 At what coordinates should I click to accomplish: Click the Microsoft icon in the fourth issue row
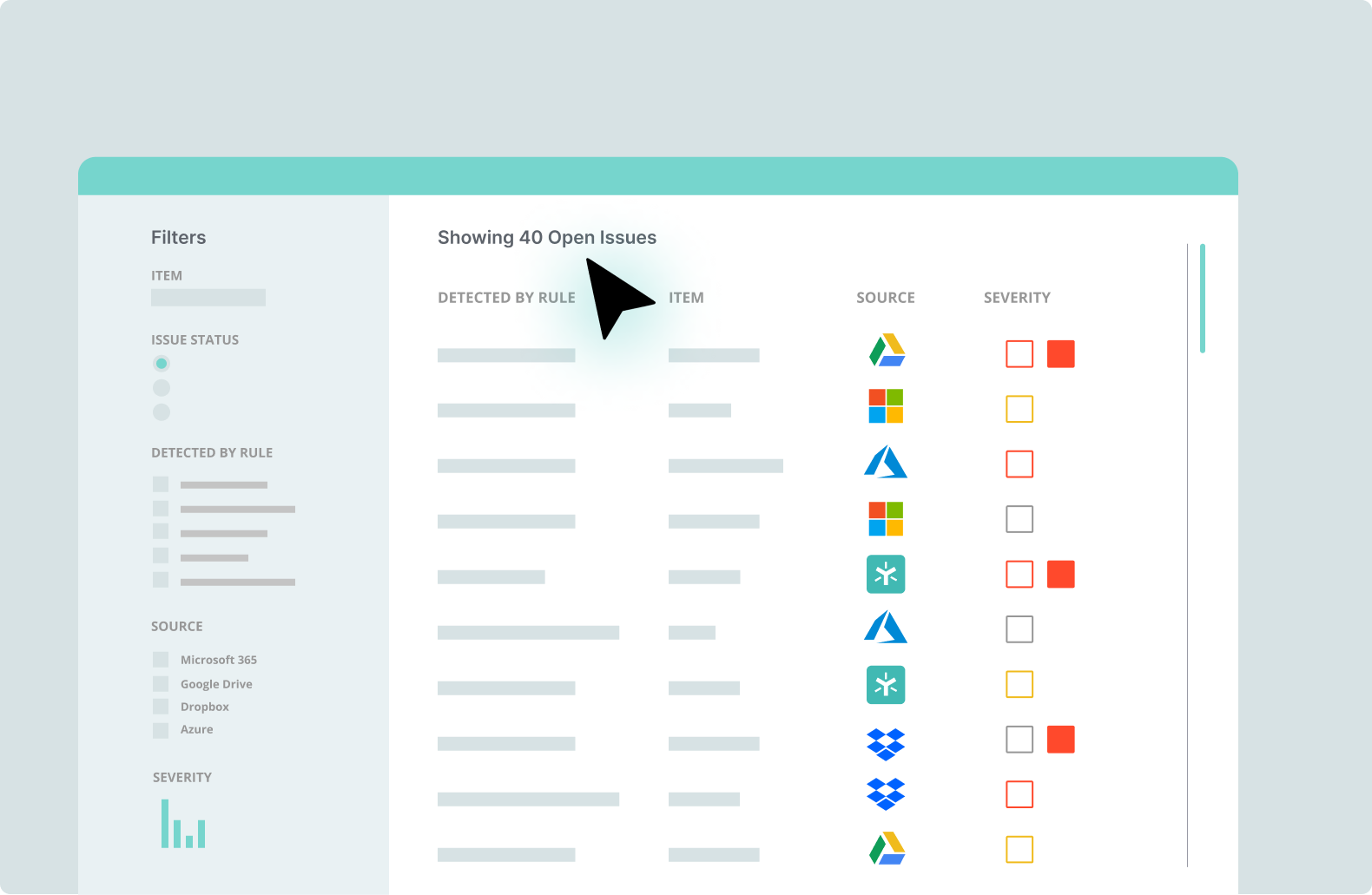(x=886, y=519)
